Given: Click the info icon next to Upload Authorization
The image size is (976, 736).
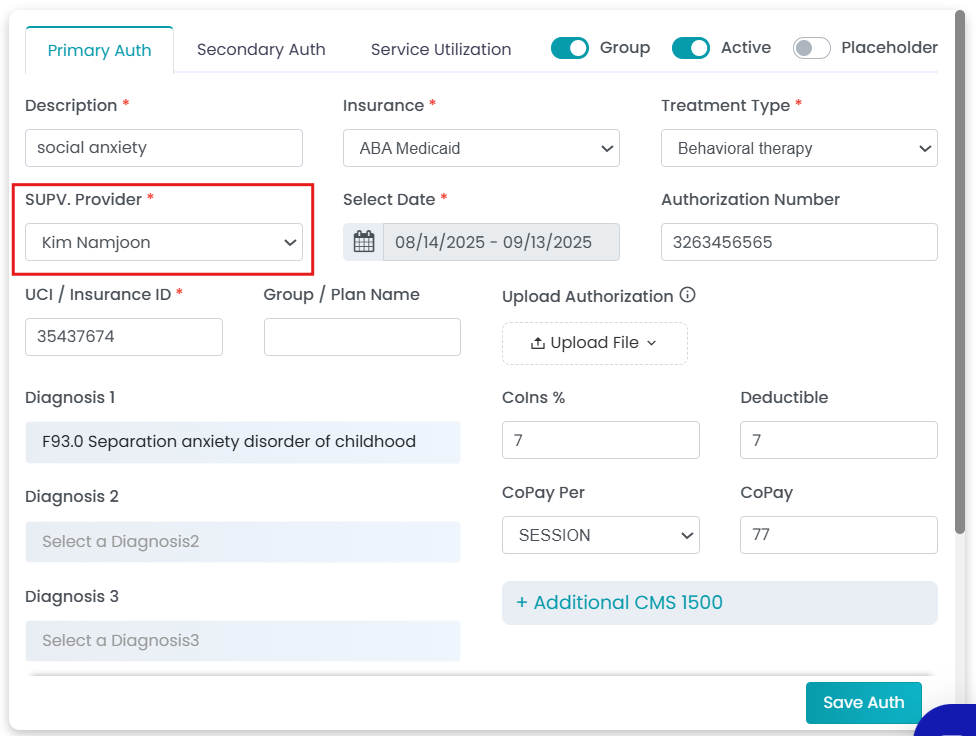Looking at the screenshot, I should pyautogui.click(x=687, y=295).
